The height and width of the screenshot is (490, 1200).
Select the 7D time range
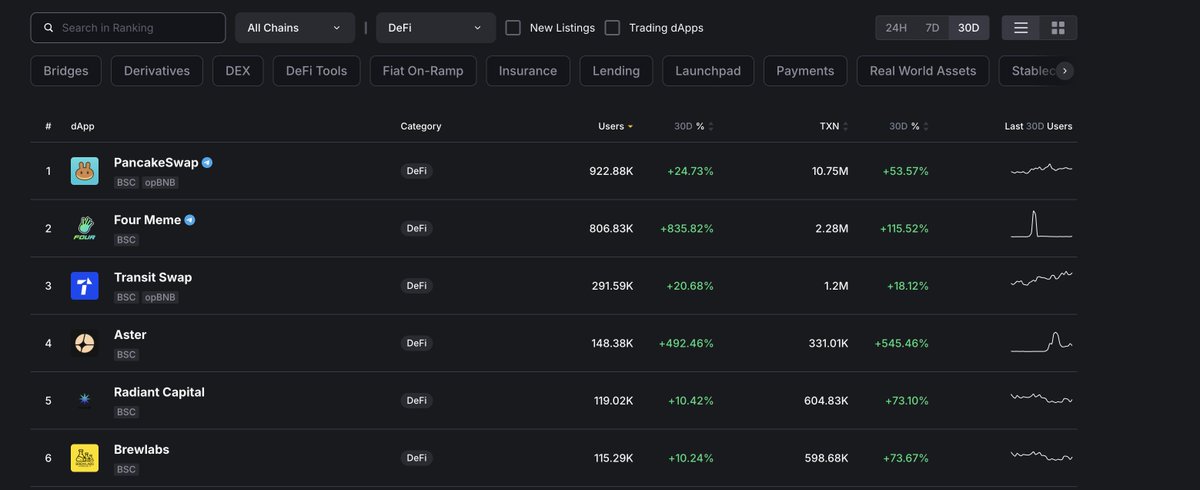tap(932, 28)
